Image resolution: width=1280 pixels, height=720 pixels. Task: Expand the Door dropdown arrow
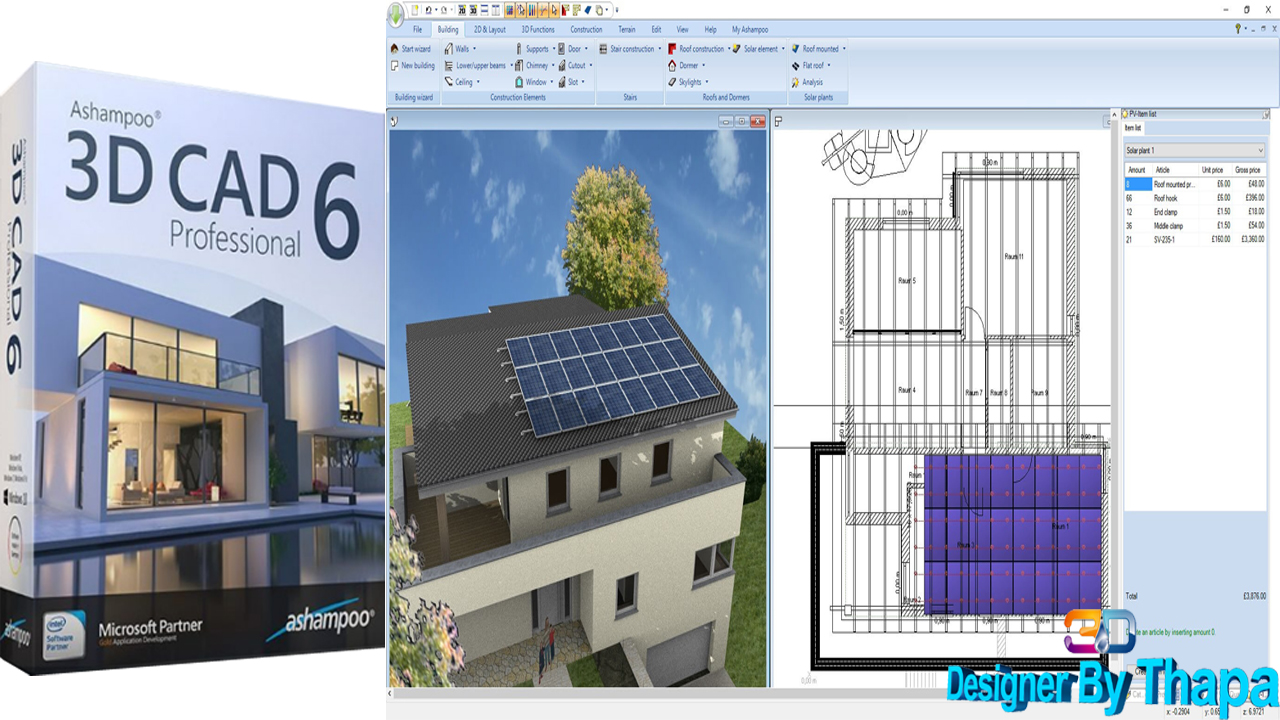(586, 49)
